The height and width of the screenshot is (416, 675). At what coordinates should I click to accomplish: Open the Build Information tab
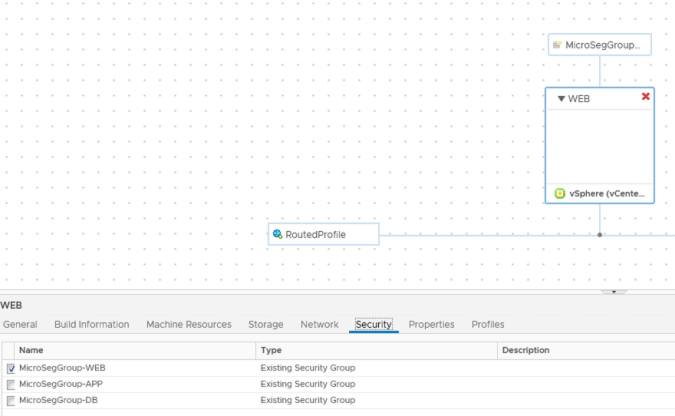point(92,324)
